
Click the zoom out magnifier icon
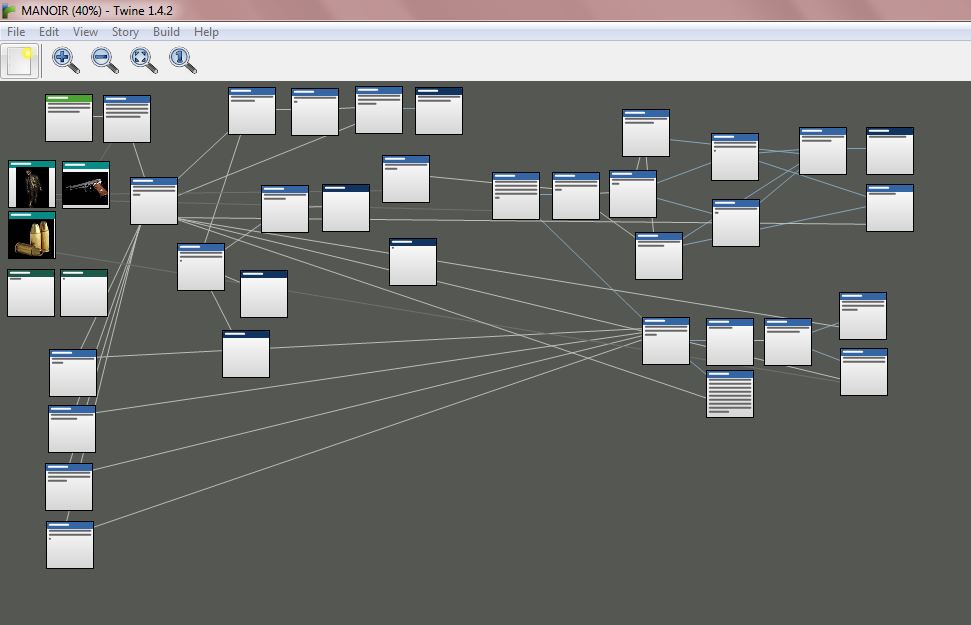(x=104, y=61)
